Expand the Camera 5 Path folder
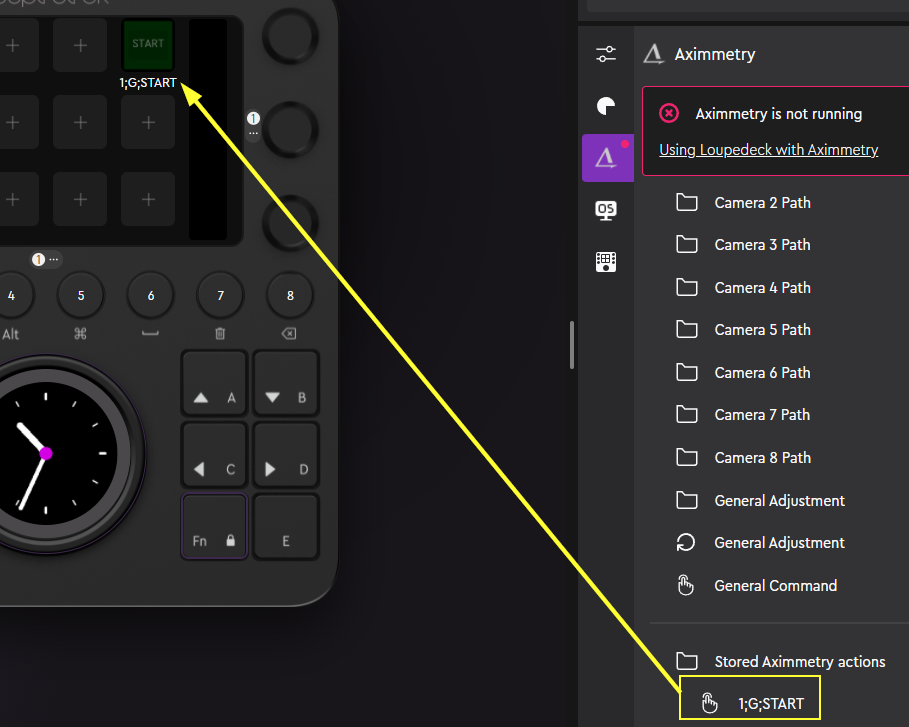Screen dimensions: 909x727 [x=761, y=330]
